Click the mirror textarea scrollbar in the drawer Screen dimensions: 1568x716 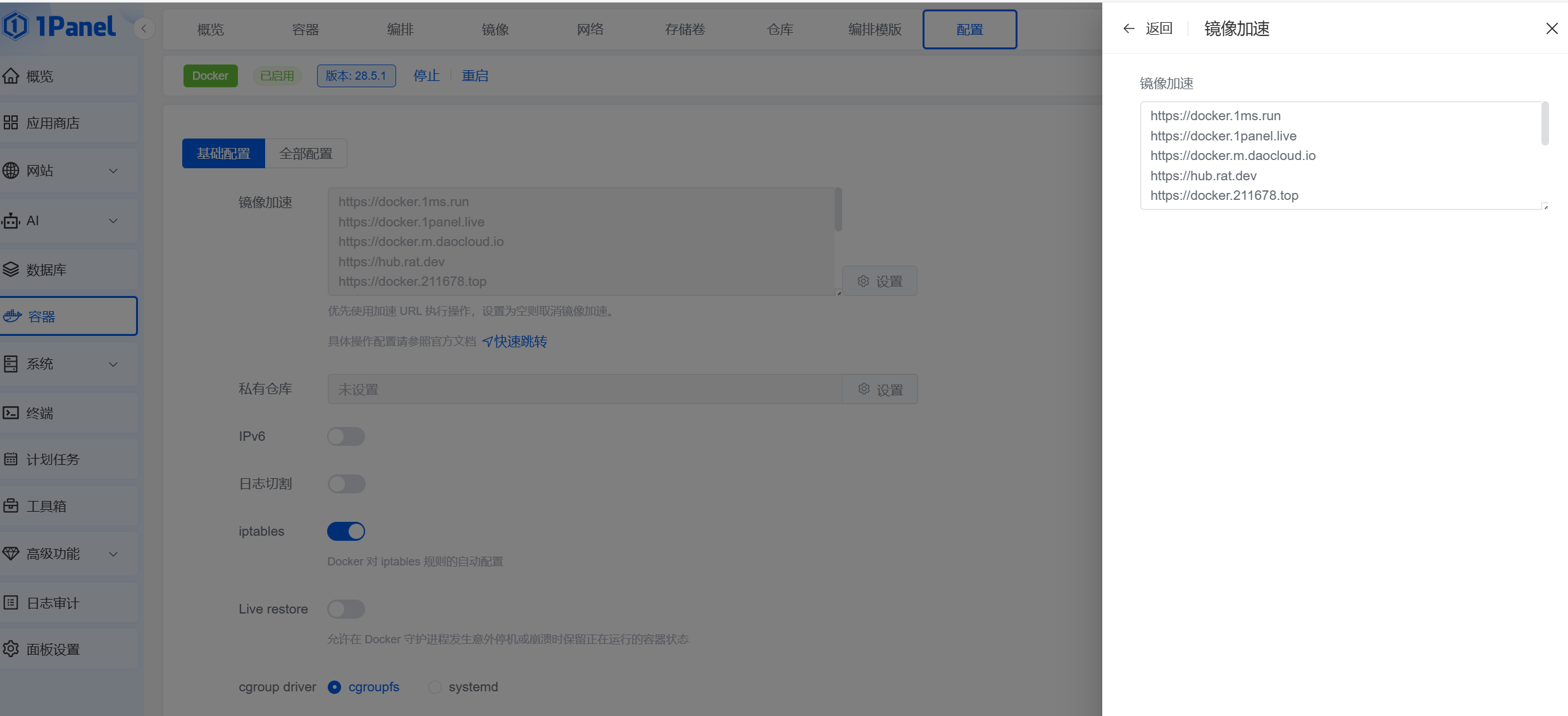[1545, 124]
